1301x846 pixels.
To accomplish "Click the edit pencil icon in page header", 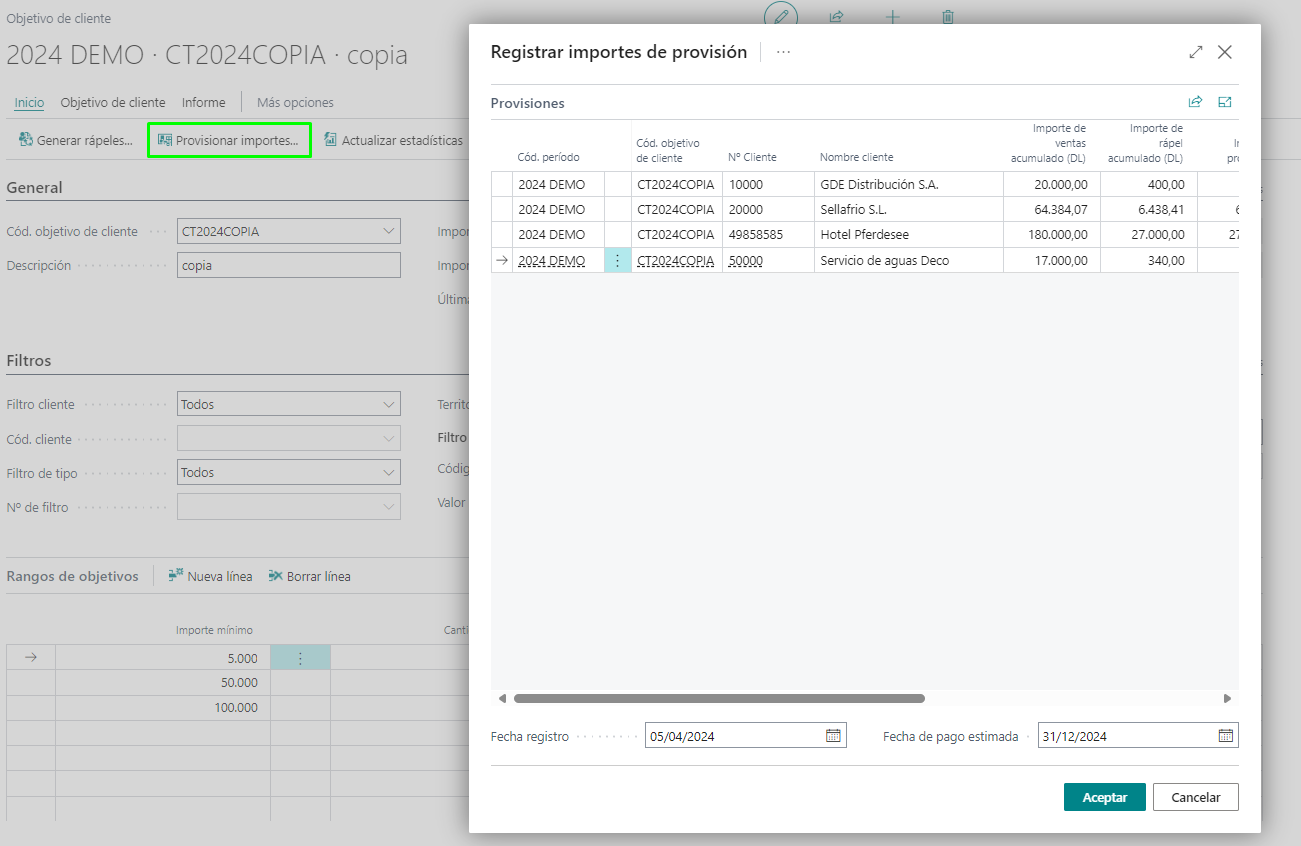I will (x=782, y=17).
